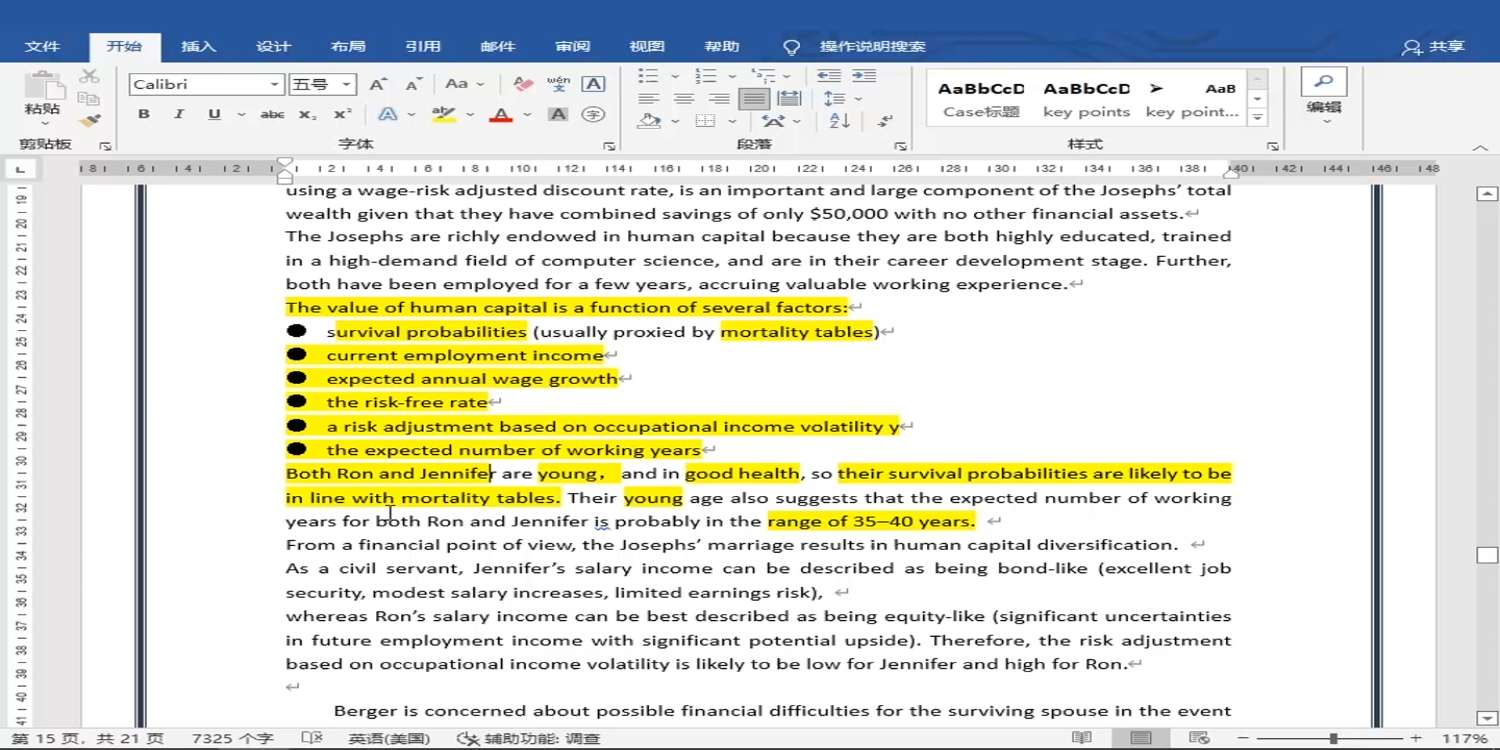The height and width of the screenshot is (750, 1500).
Task: Click 英语(美国) language in status bar
Action: point(389,739)
